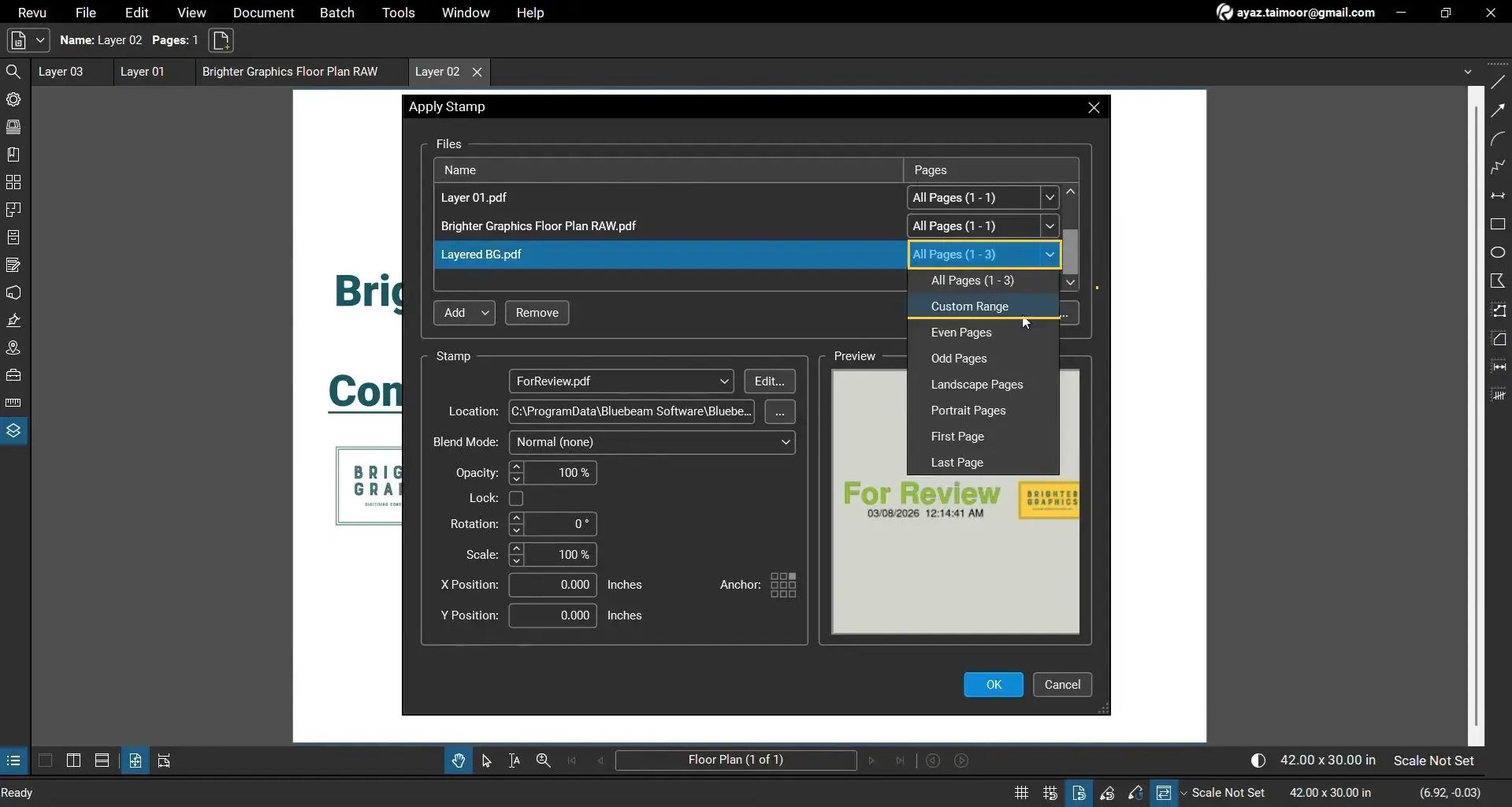This screenshot has width=1512, height=807.
Task: Go to next page arrow
Action: click(871, 761)
